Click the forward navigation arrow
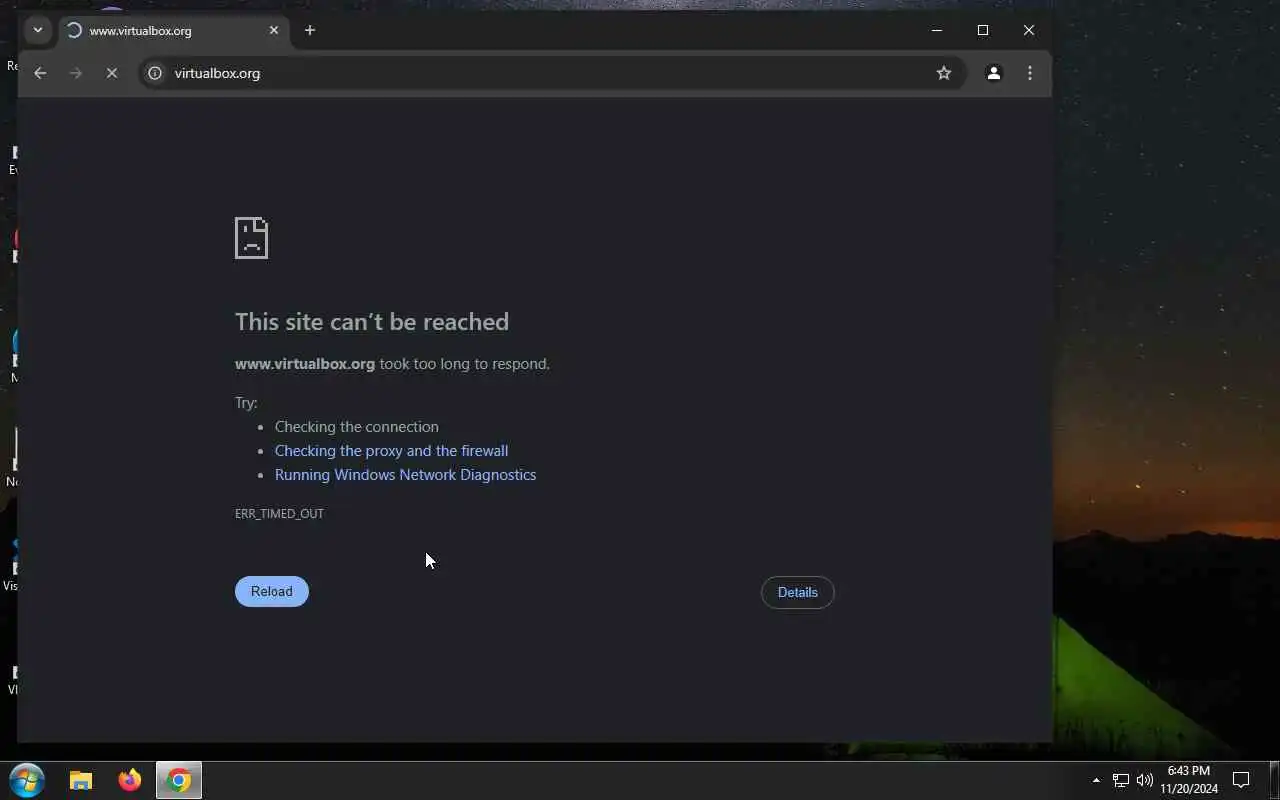 pos(76,73)
